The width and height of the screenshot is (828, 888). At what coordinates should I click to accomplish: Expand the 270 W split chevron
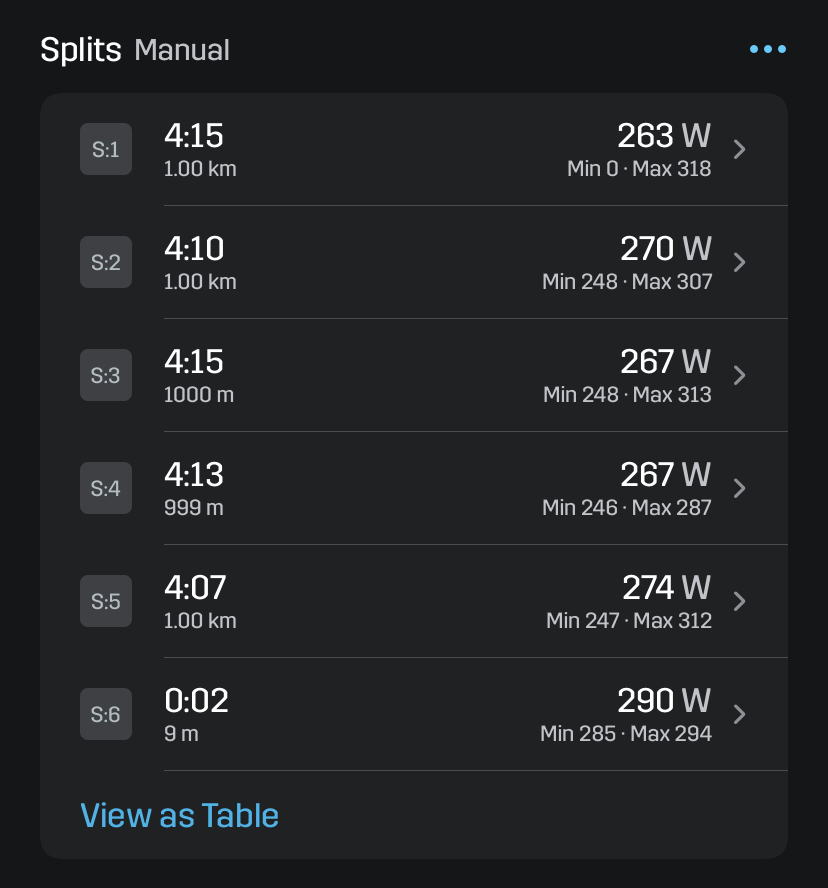point(740,262)
